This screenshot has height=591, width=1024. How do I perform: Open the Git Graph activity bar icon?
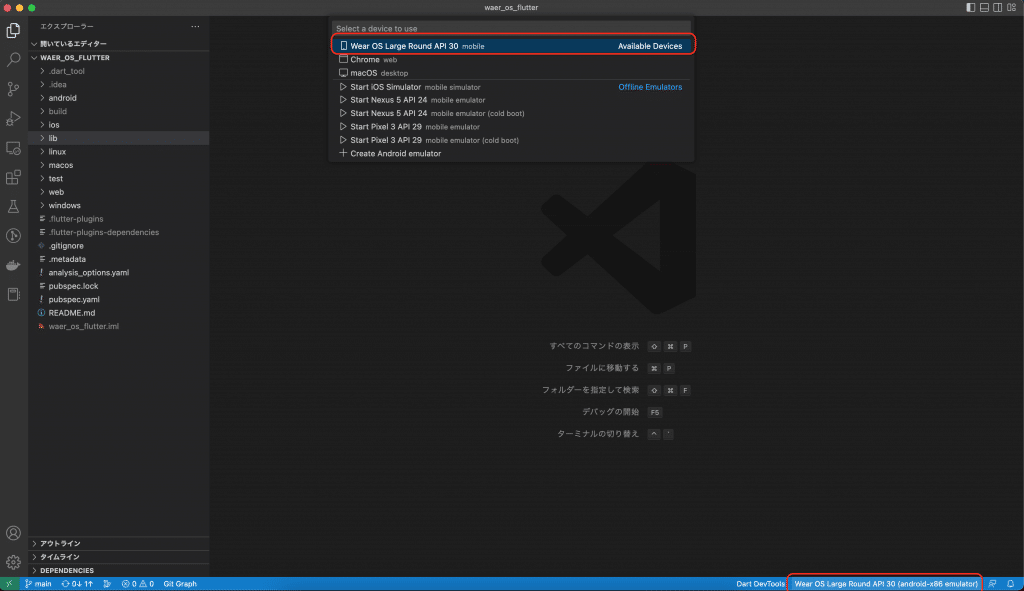click(13, 236)
